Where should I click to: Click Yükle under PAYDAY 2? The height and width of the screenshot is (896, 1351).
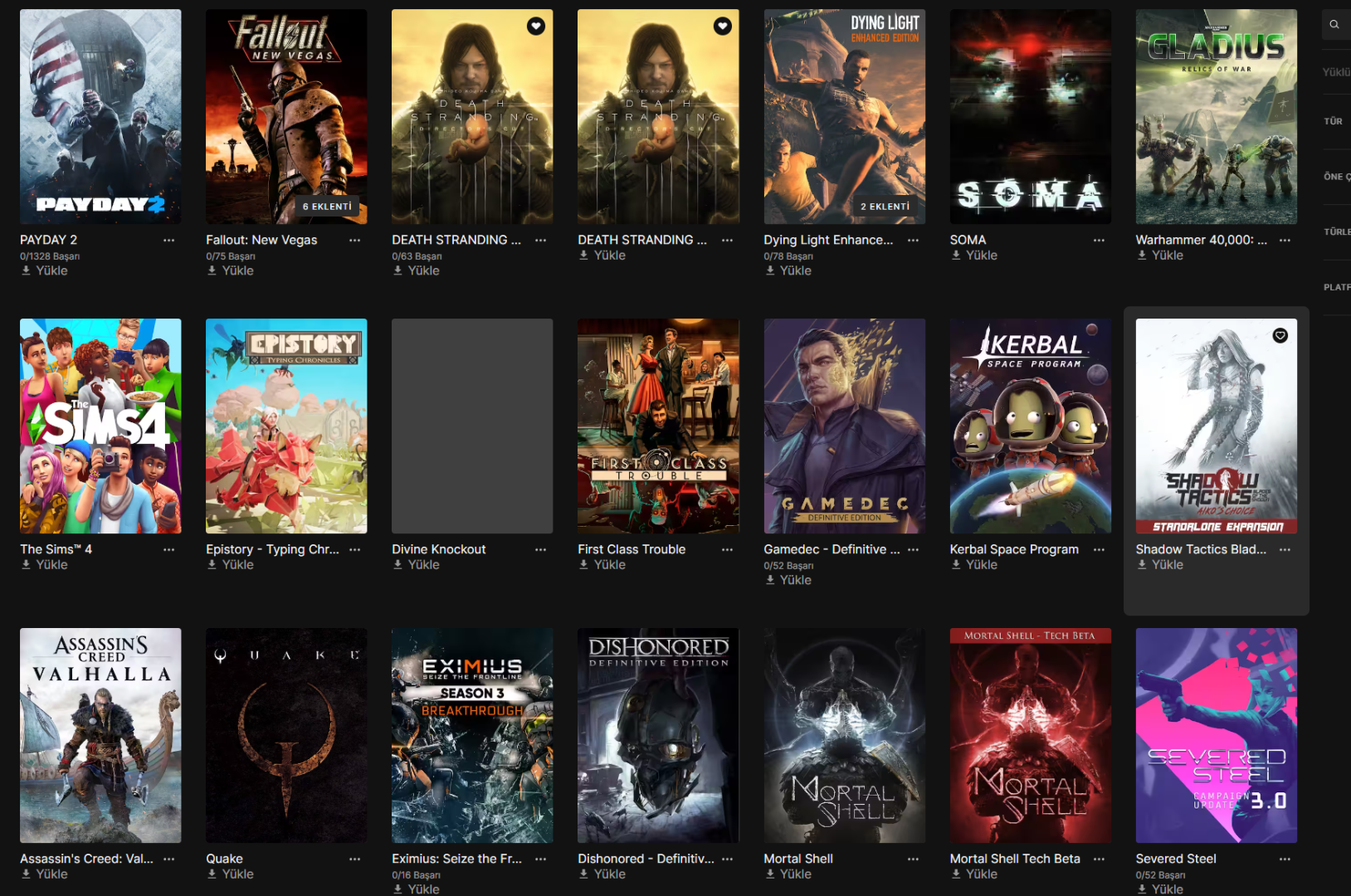(45, 270)
